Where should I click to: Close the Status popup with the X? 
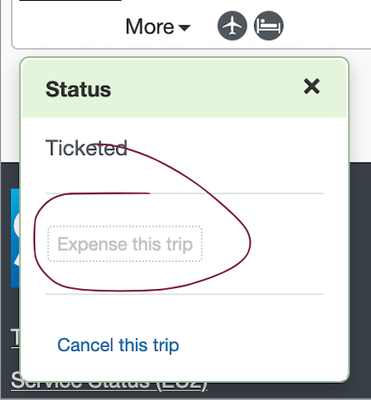[312, 87]
